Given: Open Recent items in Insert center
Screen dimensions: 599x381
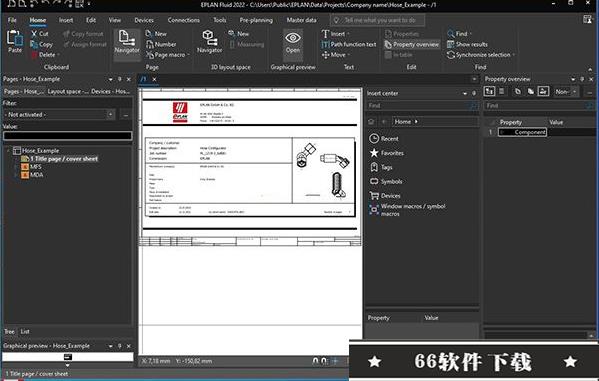Looking at the screenshot, I should pyautogui.click(x=384, y=139).
